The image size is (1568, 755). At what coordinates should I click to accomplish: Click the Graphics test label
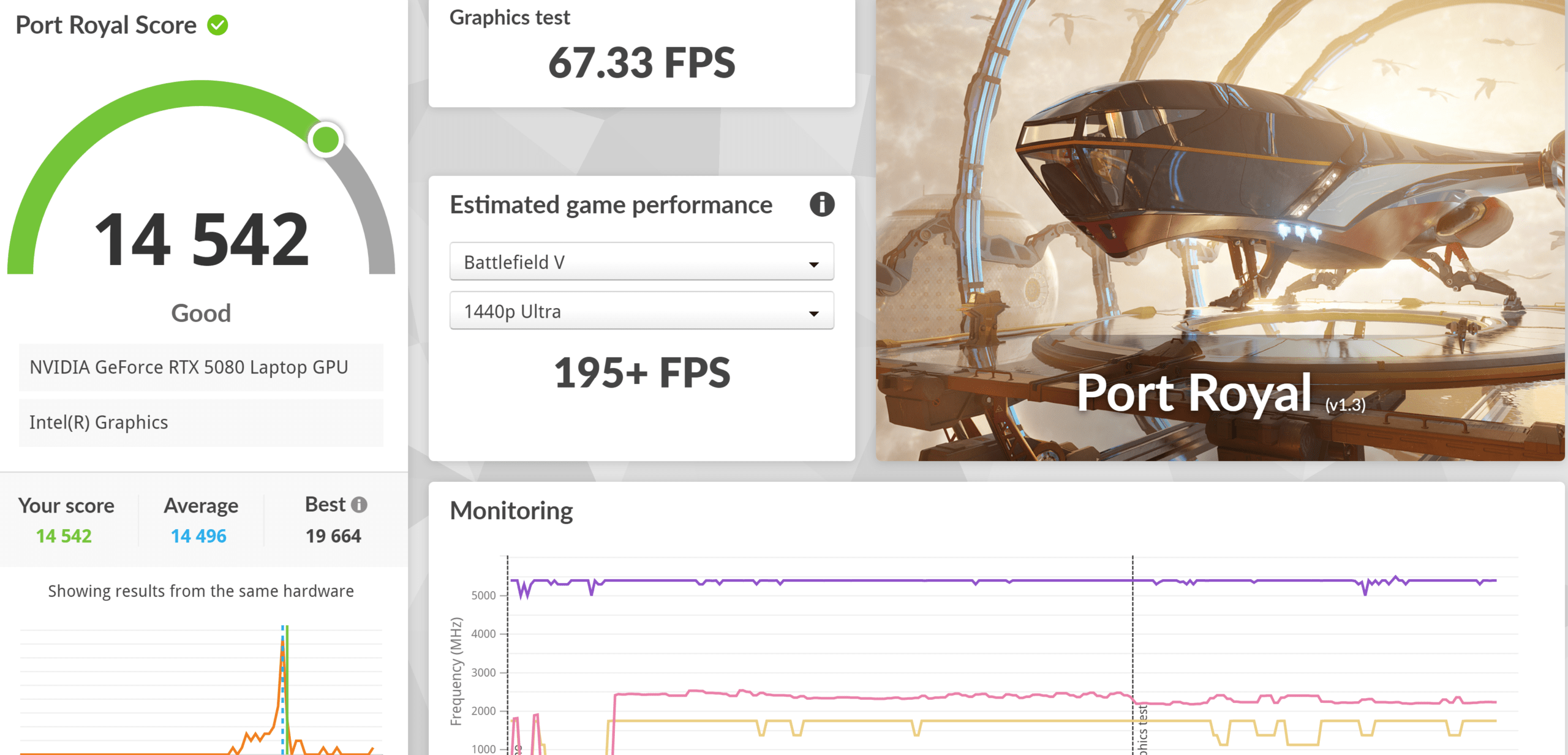coord(510,18)
